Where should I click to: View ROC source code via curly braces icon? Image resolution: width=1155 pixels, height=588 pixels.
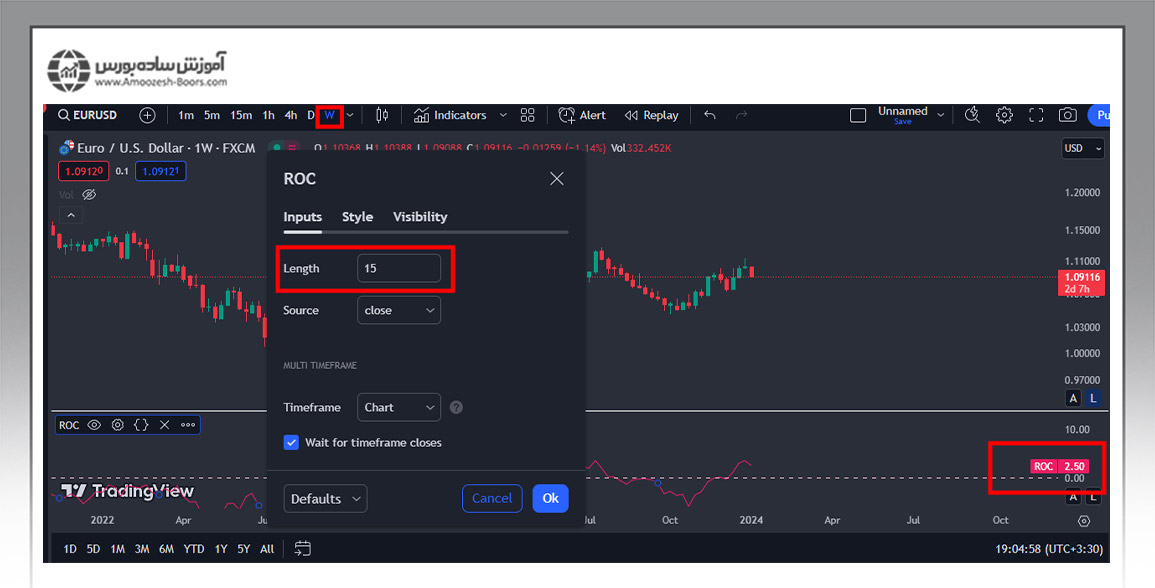pyautogui.click(x=140, y=424)
